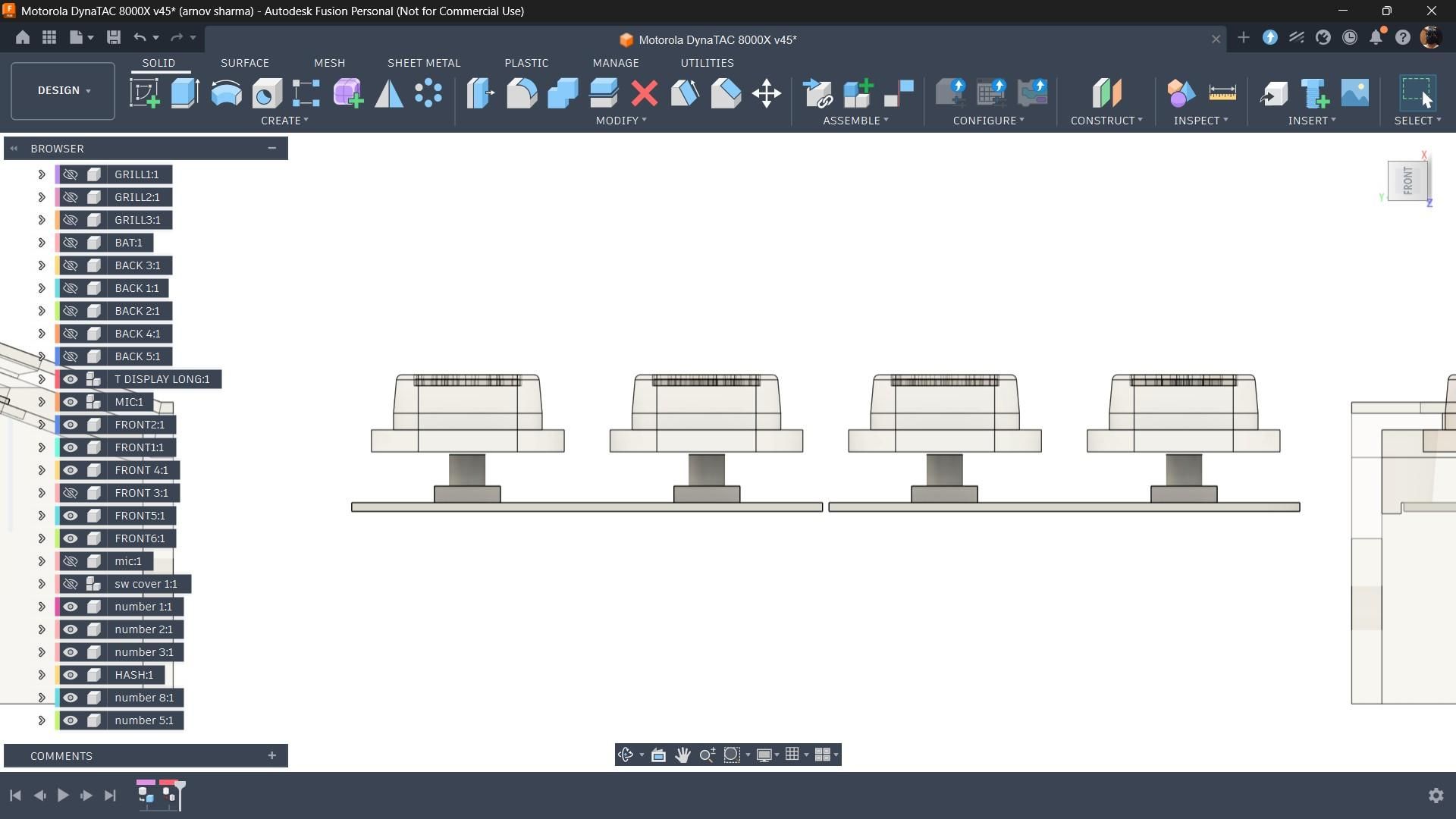Select the Insert Derive tool
Screen dimensions: 1456x819
pos(1274,93)
